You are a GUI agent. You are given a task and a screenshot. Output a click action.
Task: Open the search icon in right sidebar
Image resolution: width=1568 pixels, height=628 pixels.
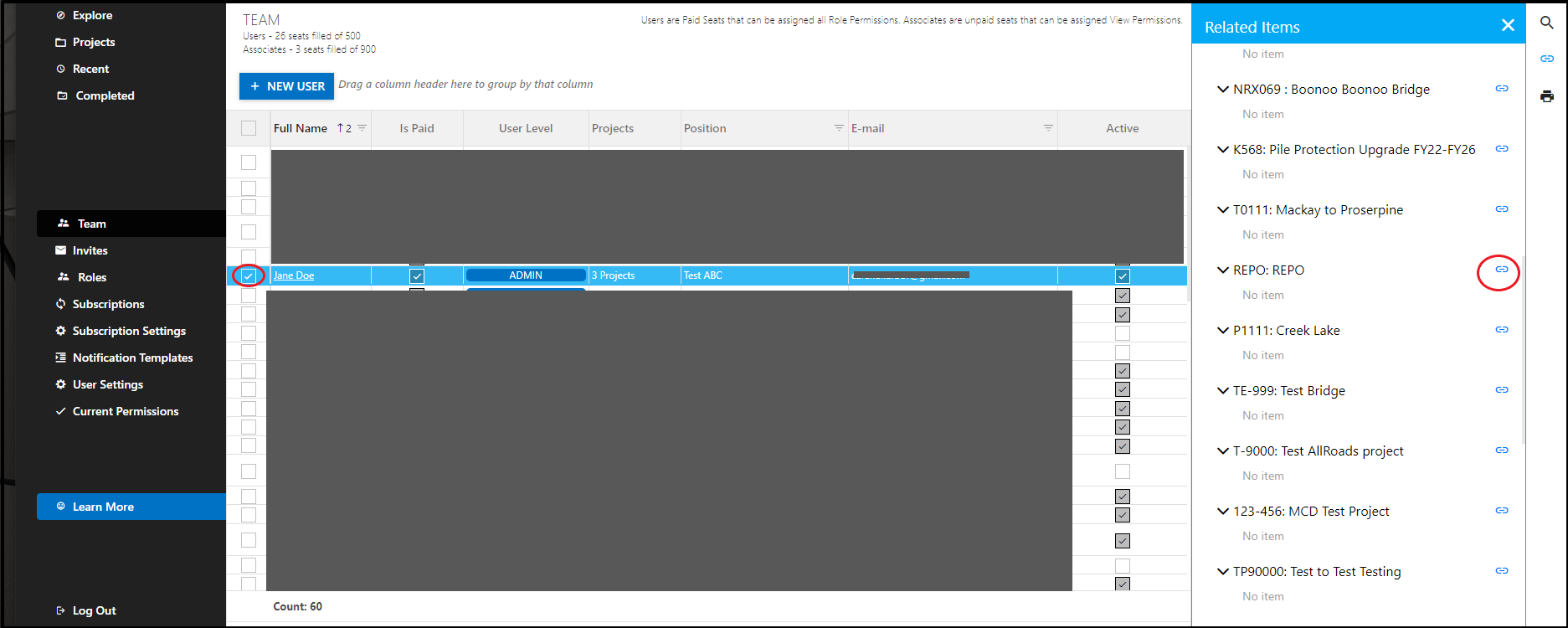(1547, 23)
